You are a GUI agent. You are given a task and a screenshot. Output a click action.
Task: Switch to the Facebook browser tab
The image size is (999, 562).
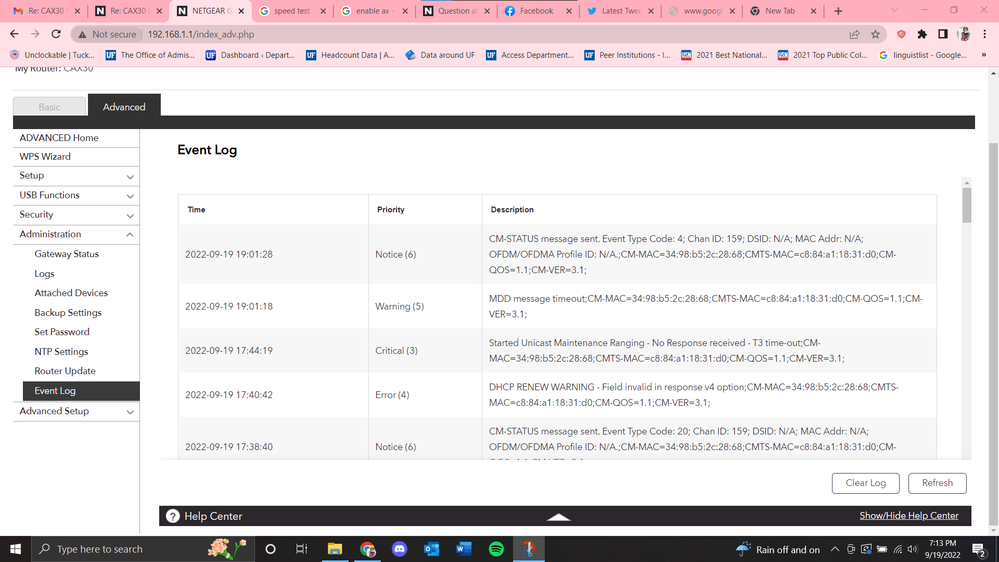pyautogui.click(x=536, y=11)
